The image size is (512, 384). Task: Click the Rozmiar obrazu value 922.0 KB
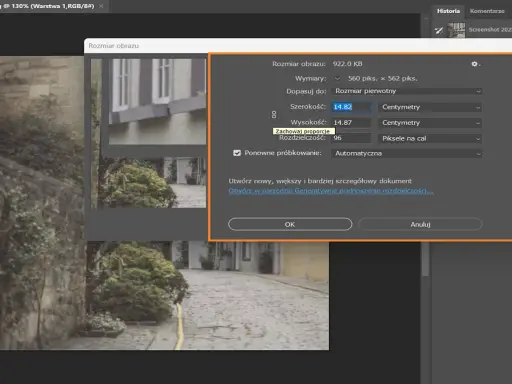point(347,64)
